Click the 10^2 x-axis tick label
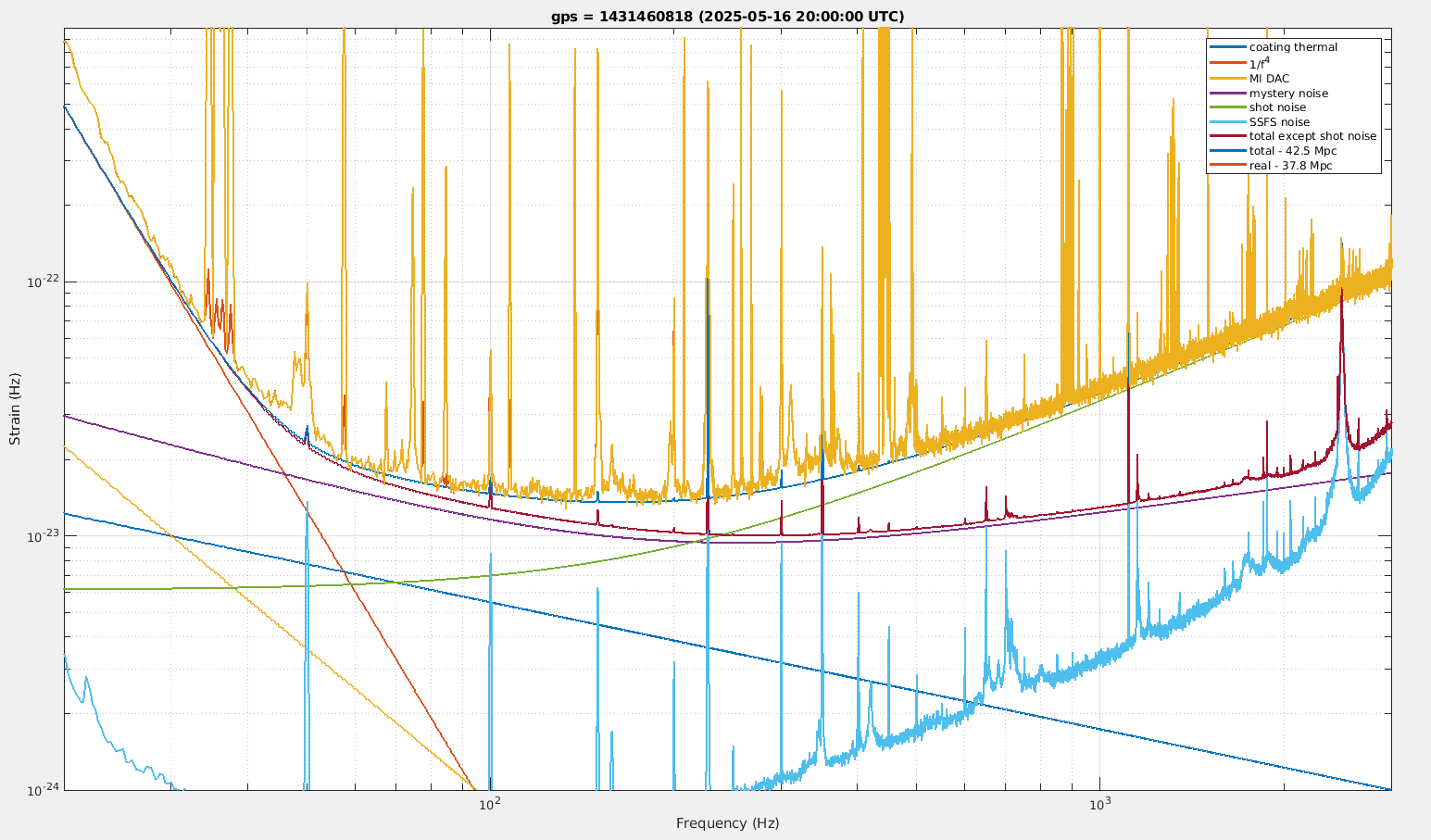 490,804
